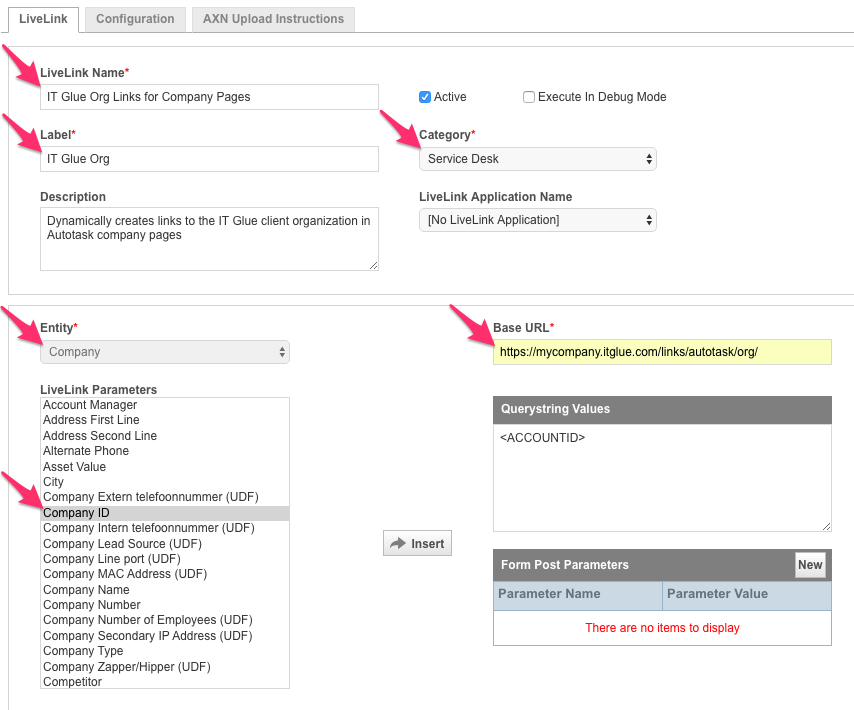
Task: Click the Insert arrow button
Action: 417,543
